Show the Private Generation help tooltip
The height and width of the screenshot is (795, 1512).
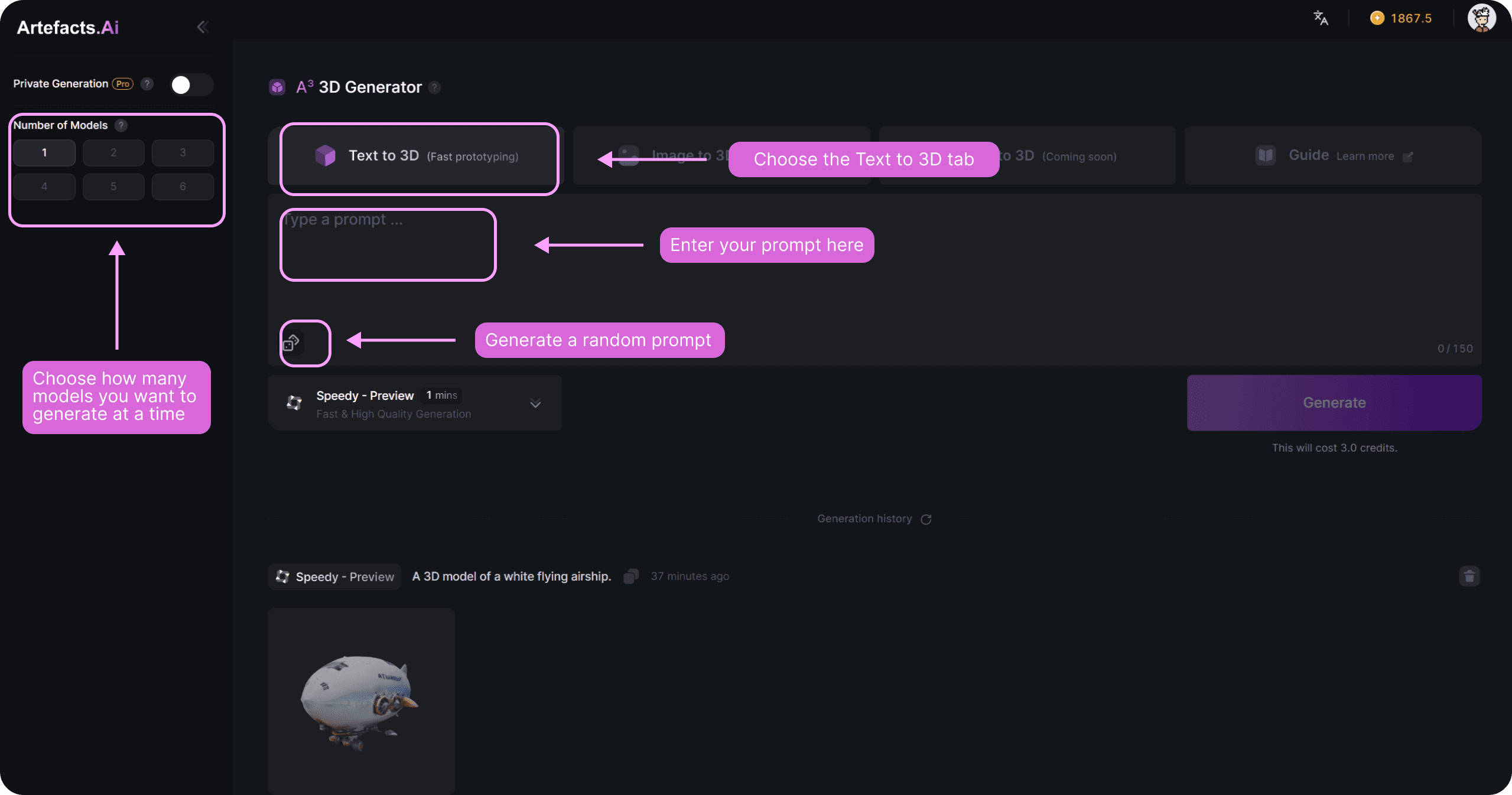tap(147, 84)
